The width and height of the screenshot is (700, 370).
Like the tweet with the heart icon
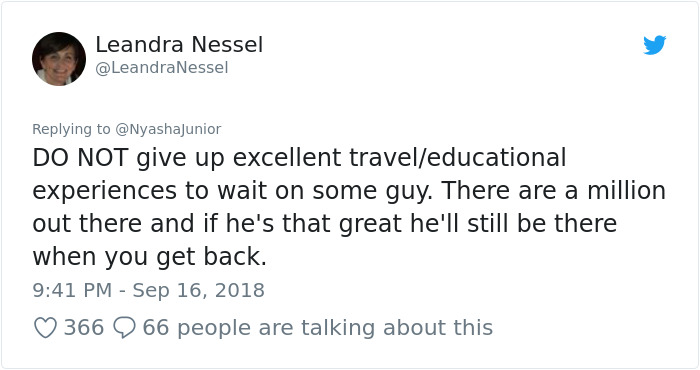(x=46, y=328)
